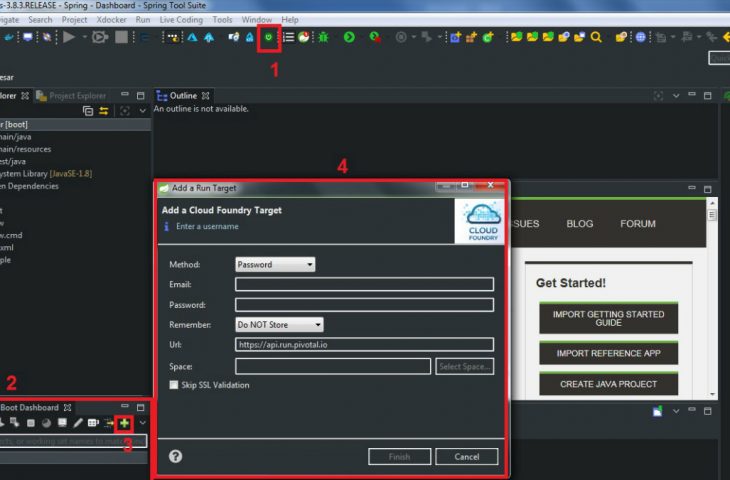Click the Cancel button in dialog
The image size is (730, 480).
pyautogui.click(x=466, y=457)
